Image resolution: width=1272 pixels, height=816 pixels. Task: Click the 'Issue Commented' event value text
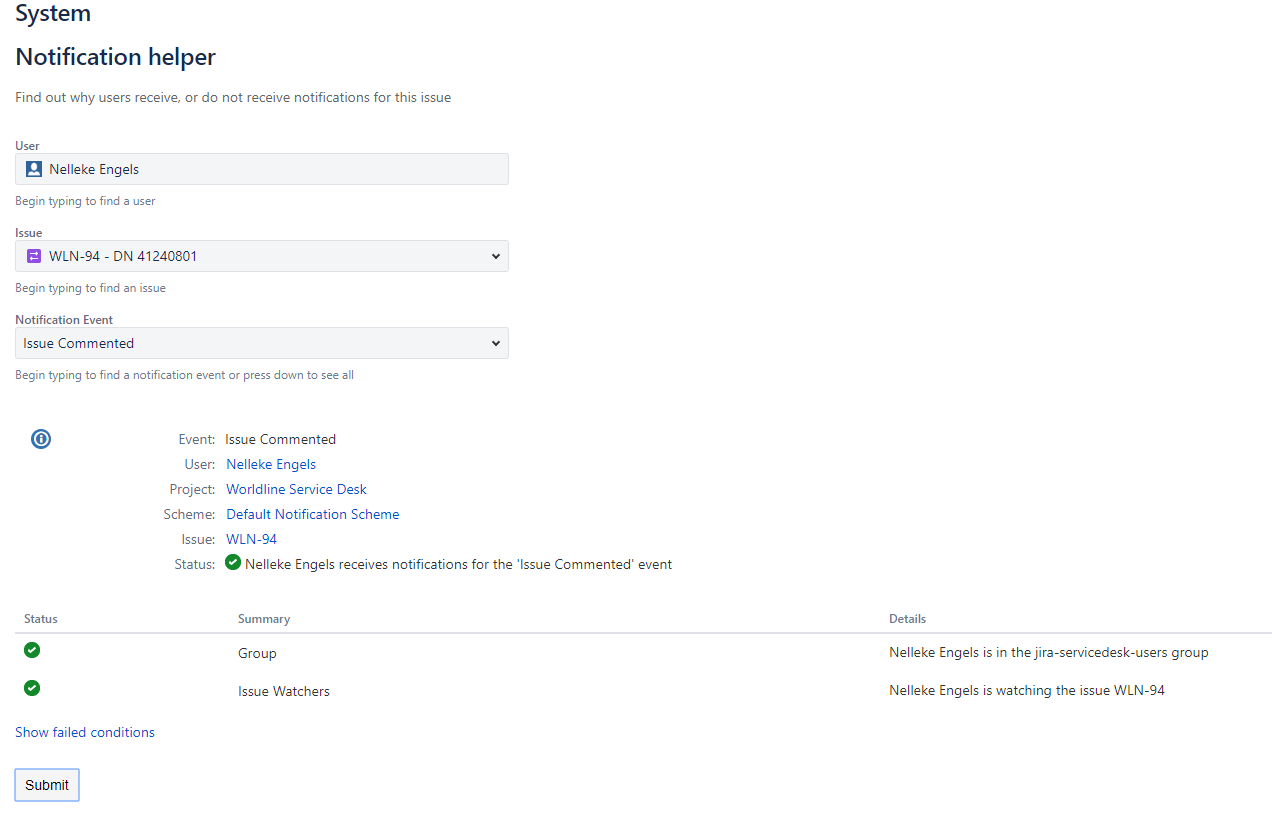tap(281, 439)
